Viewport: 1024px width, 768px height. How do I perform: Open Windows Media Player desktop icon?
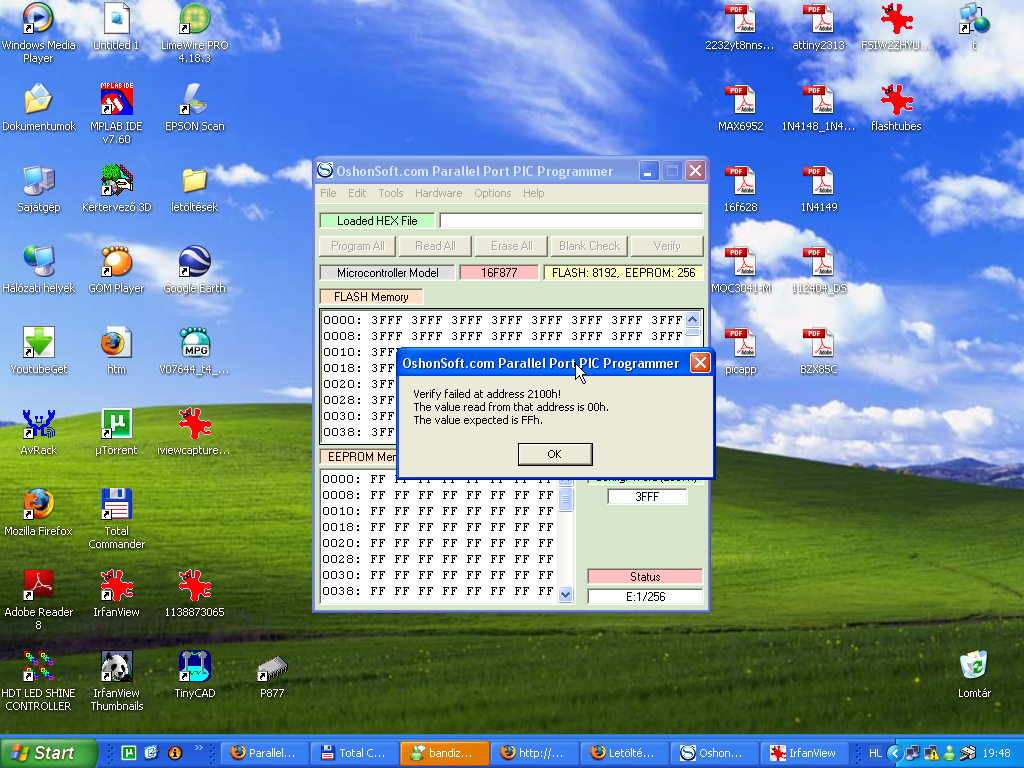(x=38, y=33)
